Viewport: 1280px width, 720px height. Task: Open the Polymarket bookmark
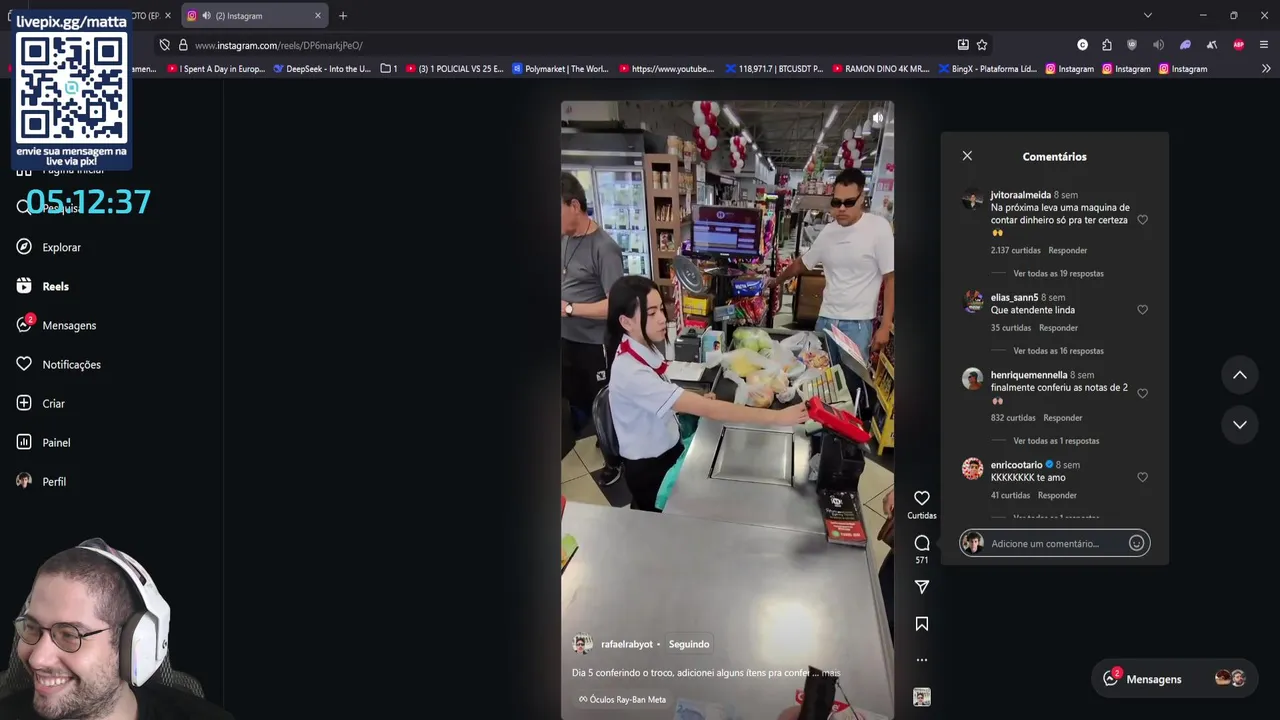tap(560, 69)
